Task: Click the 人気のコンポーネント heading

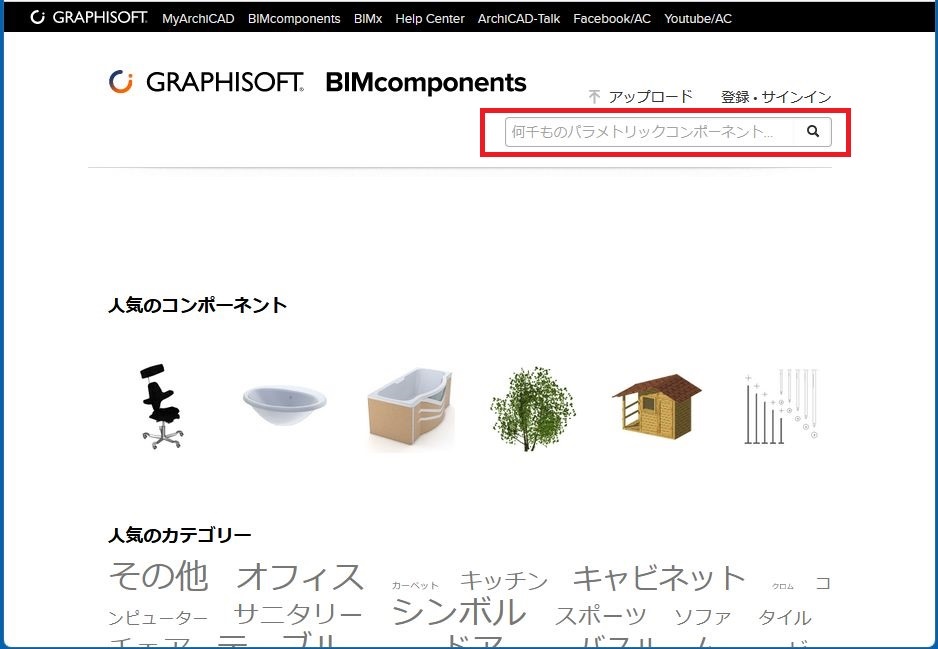Action: pyautogui.click(x=197, y=305)
